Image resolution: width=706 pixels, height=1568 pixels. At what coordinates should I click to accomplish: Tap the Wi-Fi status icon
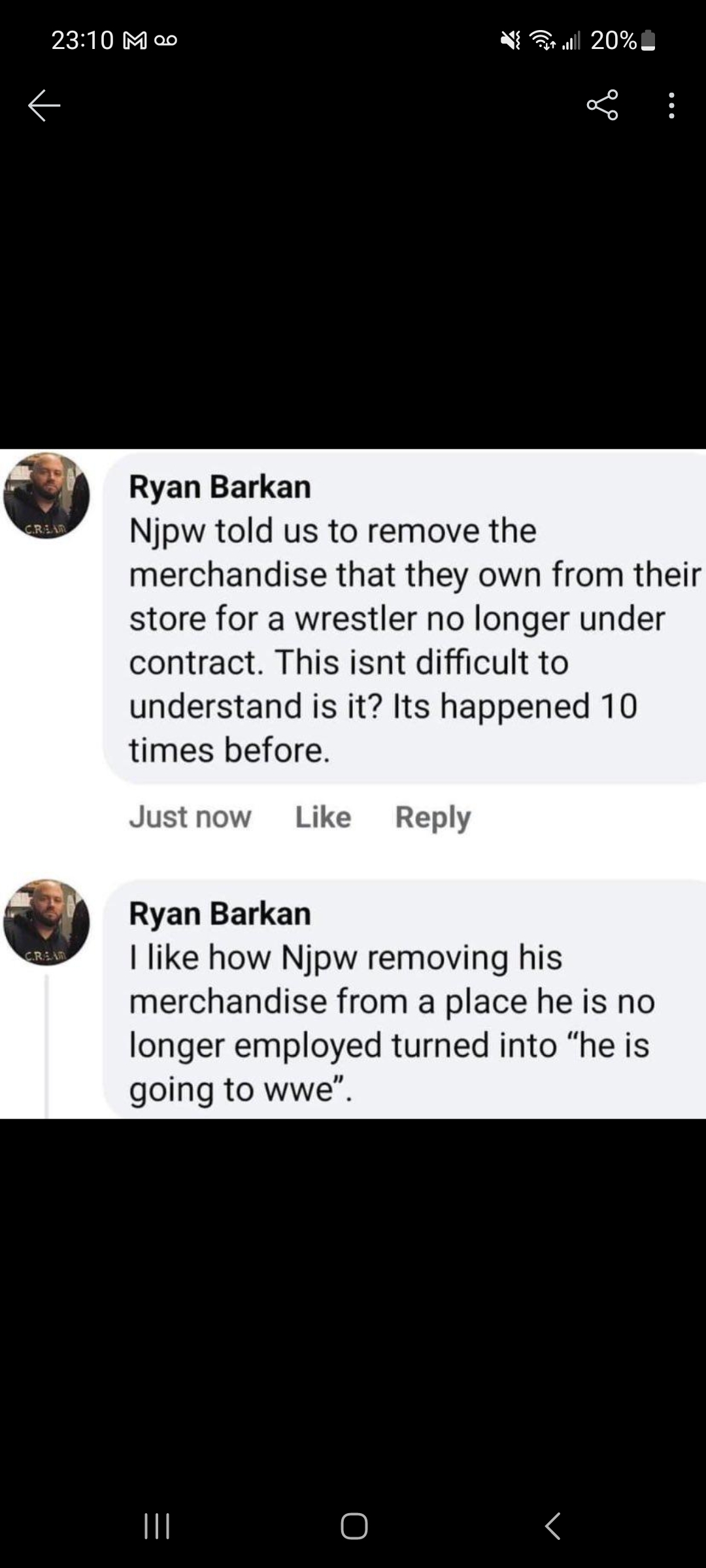[541, 41]
